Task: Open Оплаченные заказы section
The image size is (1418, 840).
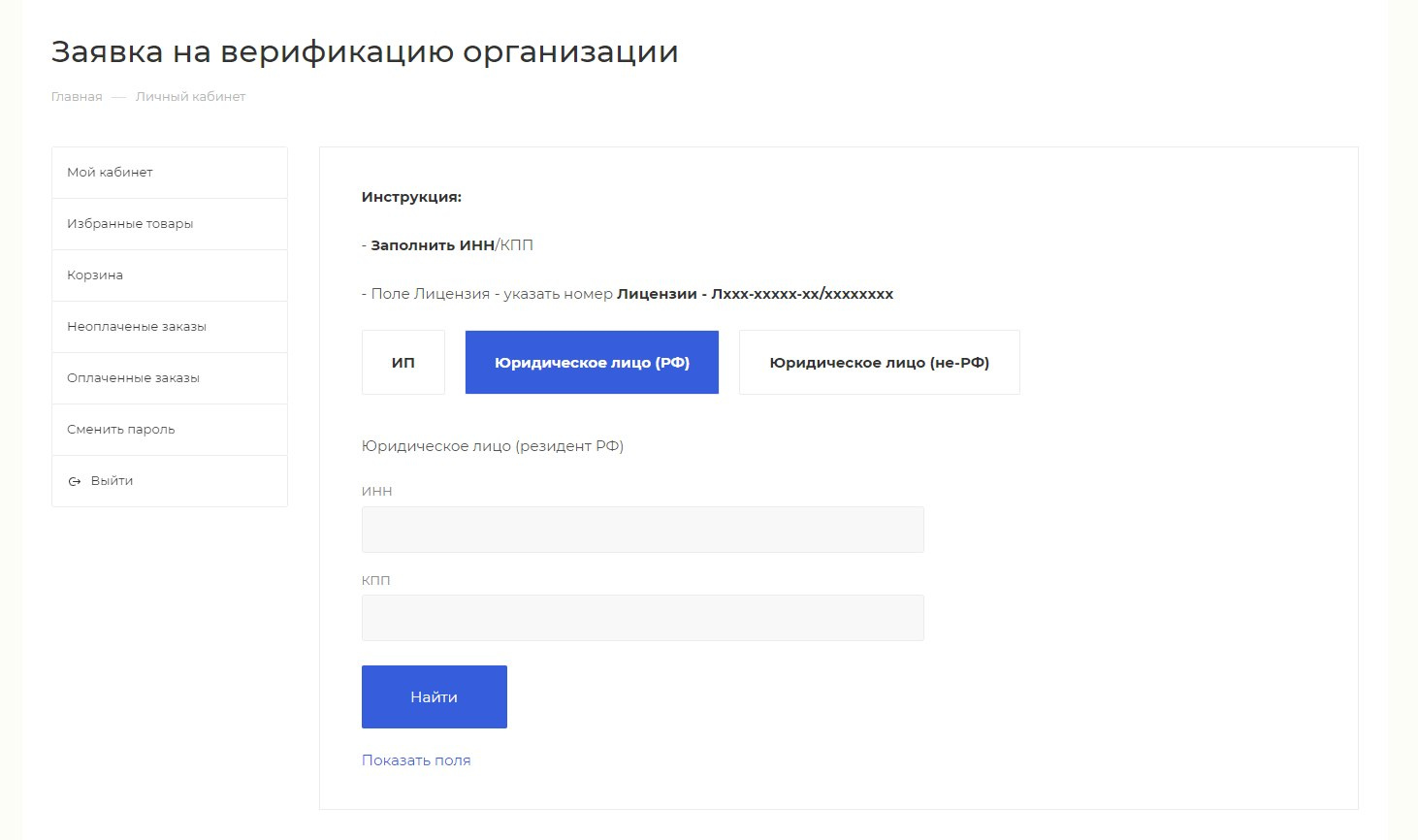Action: coord(170,378)
